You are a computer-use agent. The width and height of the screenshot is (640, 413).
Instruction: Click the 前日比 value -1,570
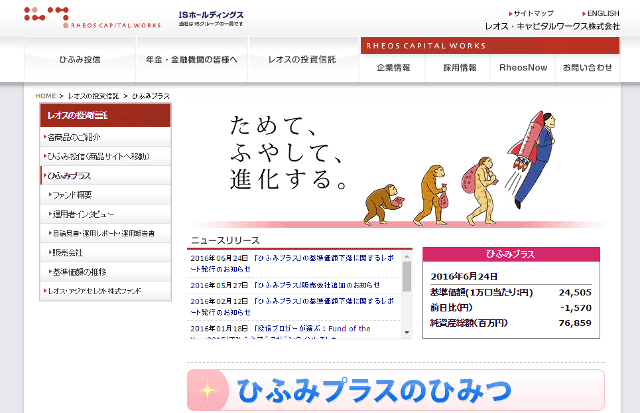[x=576, y=308]
